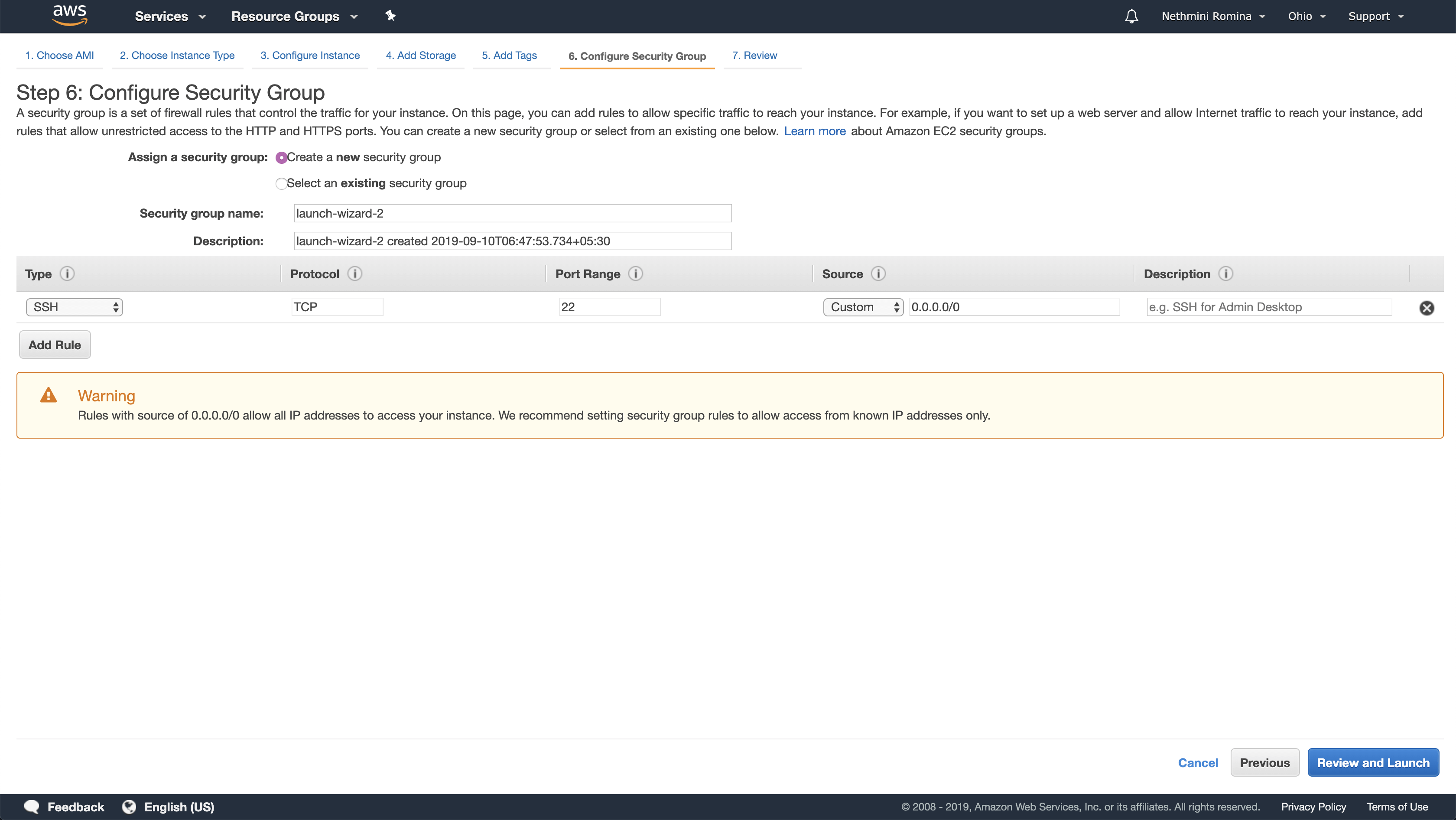Image resolution: width=1456 pixels, height=820 pixels.
Task: Open the Services dropdown menu
Action: click(x=170, y=16)
